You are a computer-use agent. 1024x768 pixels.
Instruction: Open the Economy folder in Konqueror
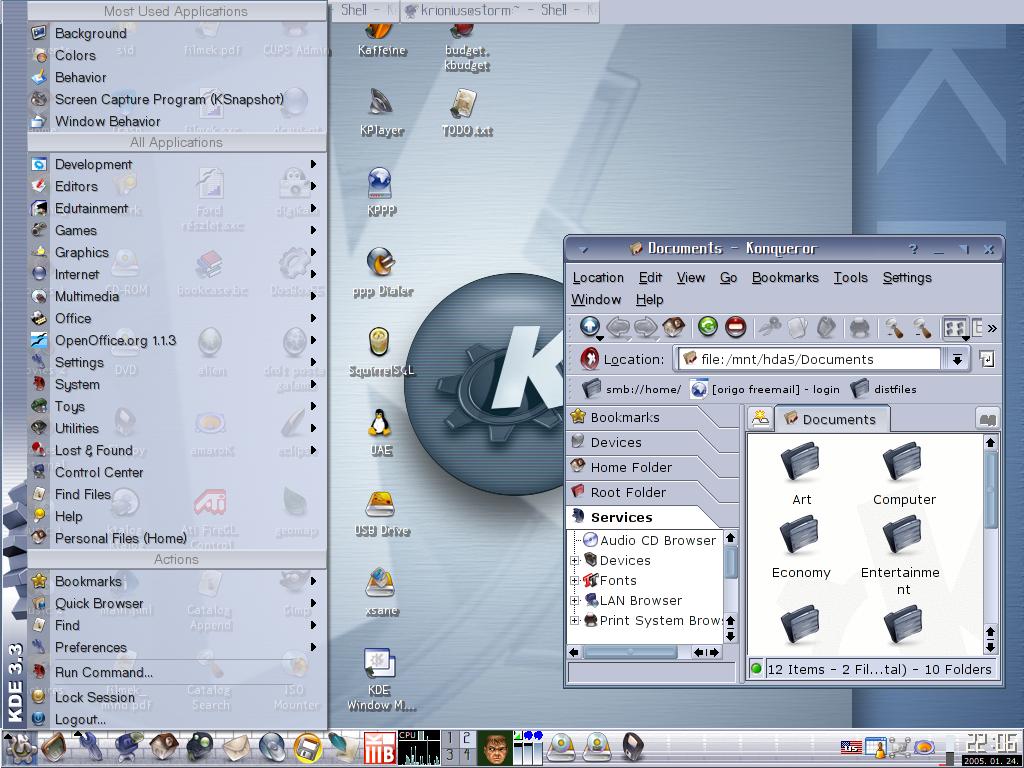click(801, 547)
